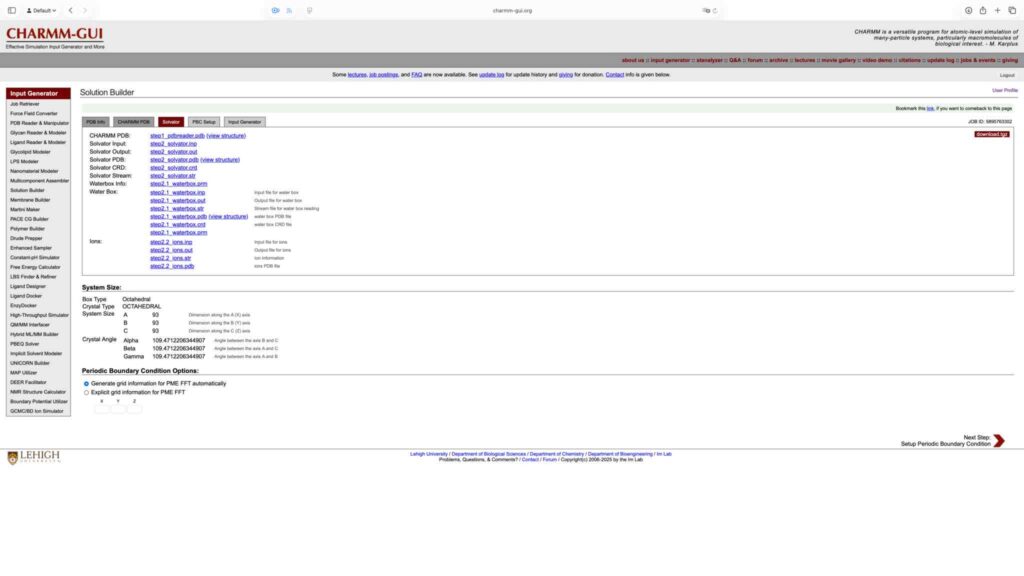Show the tab overview icon
Screen dimensions: 1024x576
click(1011, 10)
